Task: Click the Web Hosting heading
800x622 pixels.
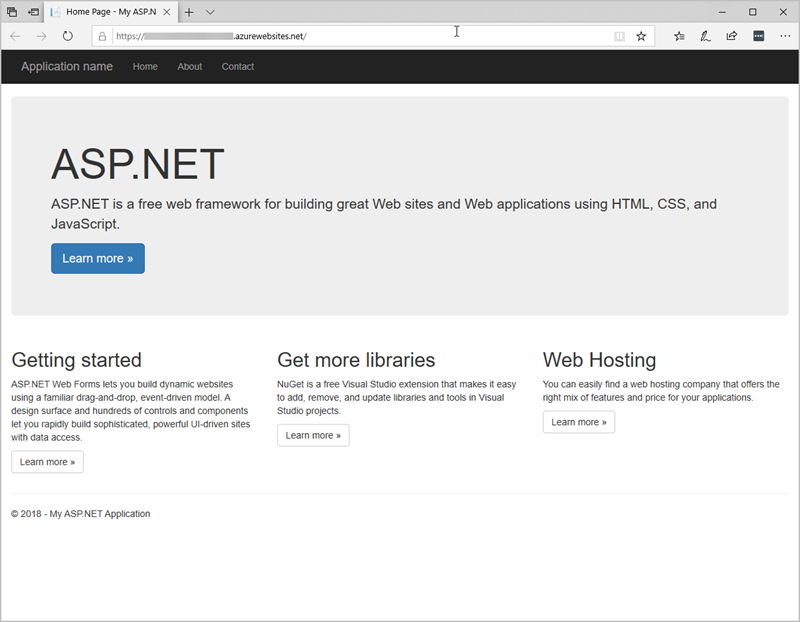Action: point(599,360)
